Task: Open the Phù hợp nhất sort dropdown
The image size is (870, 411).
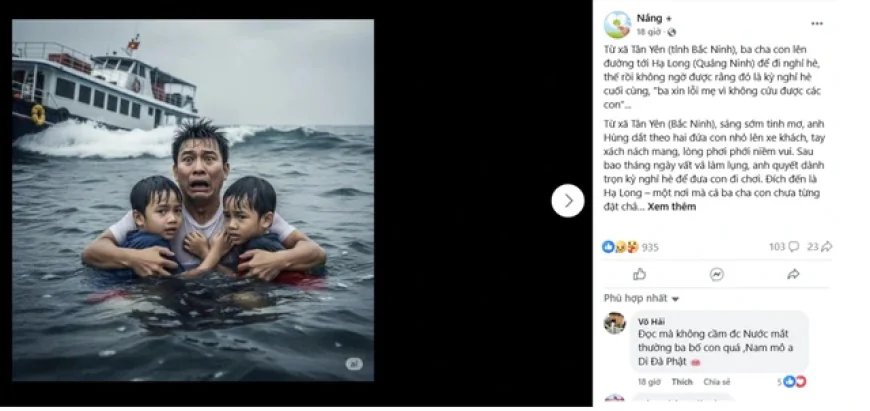Action: click(x=641, y=298)
